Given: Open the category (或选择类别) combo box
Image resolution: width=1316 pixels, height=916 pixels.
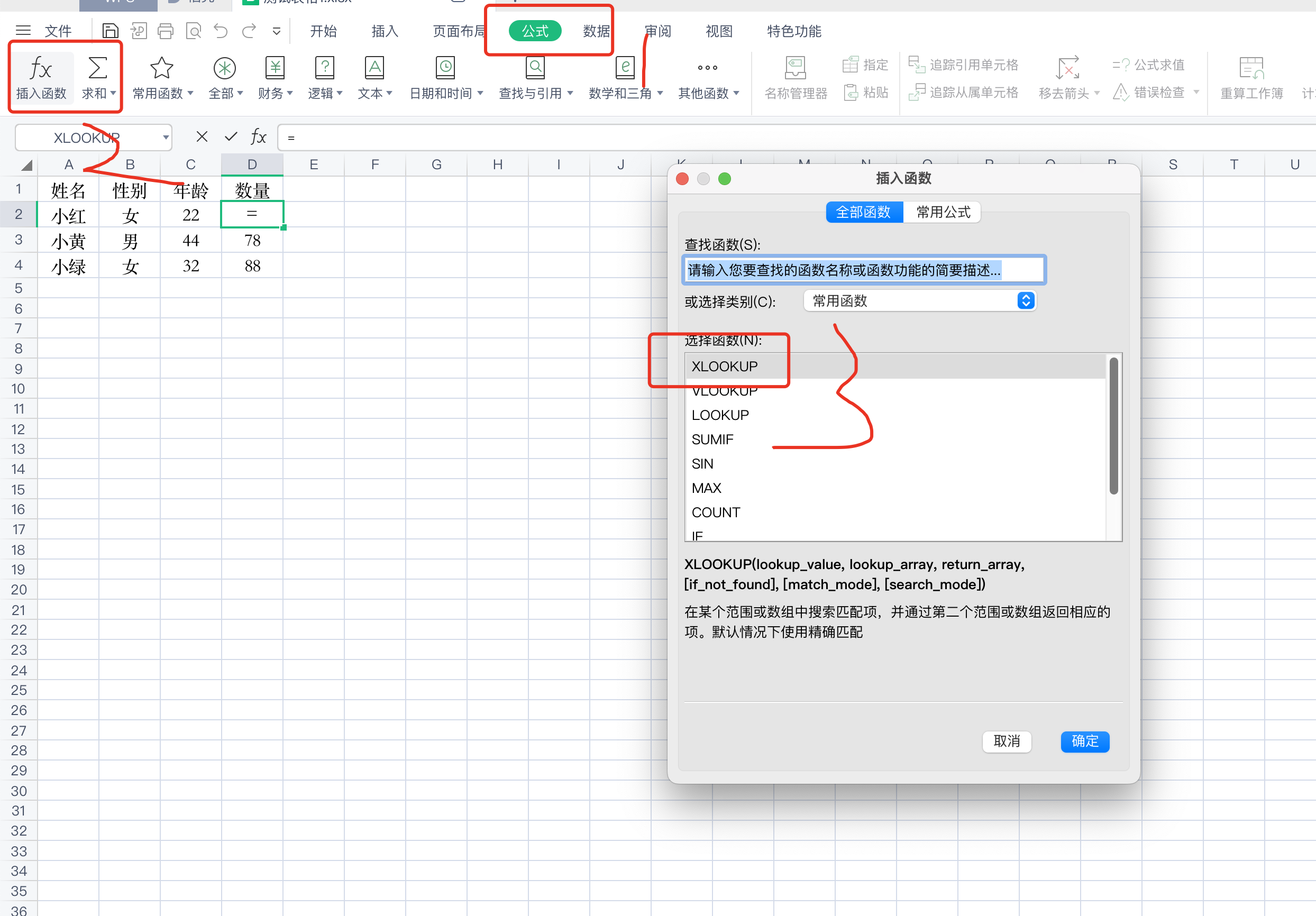Looking at the screenshot, I should coord(920,301).
